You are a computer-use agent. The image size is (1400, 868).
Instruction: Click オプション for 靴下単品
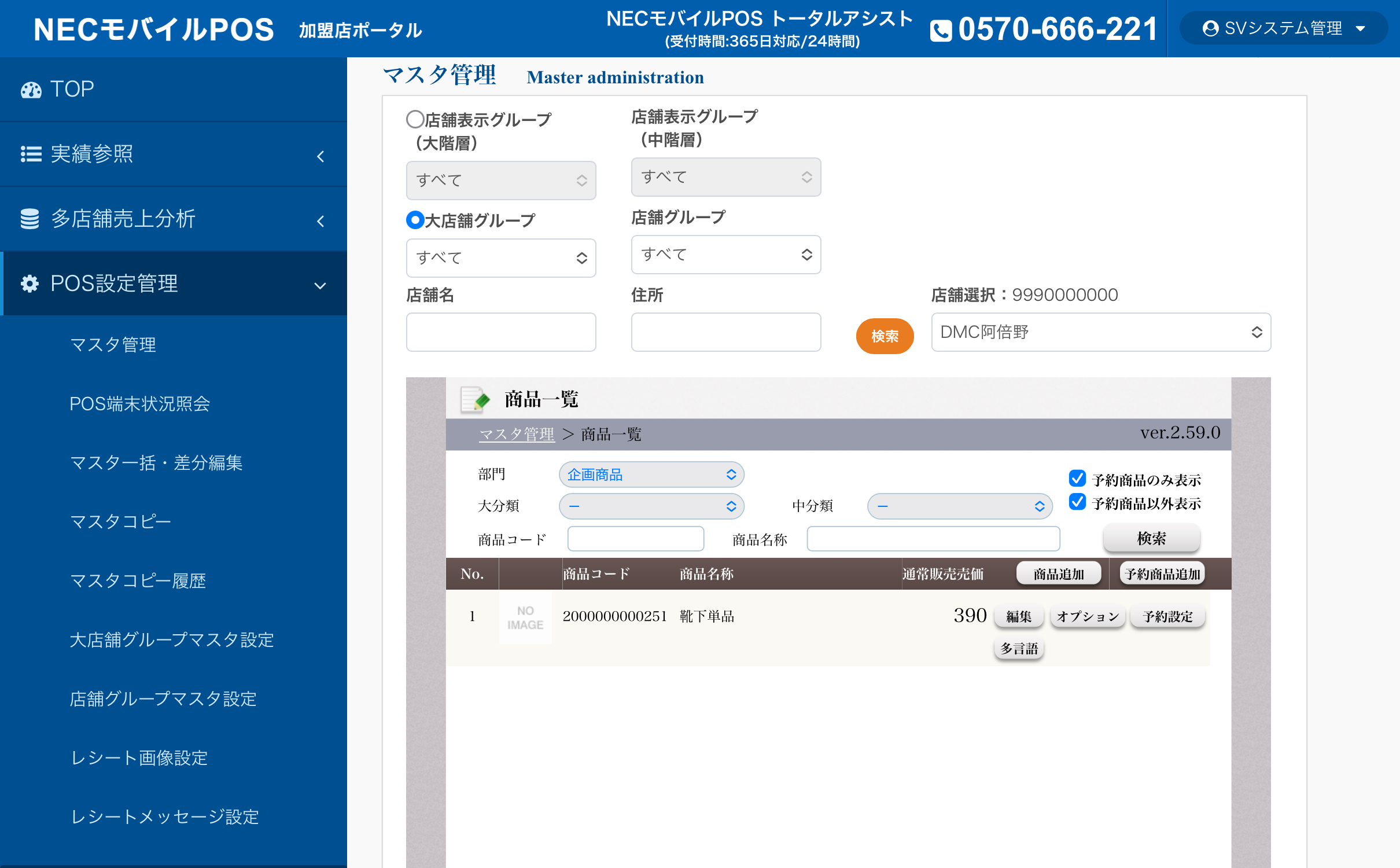point(1088,616)
